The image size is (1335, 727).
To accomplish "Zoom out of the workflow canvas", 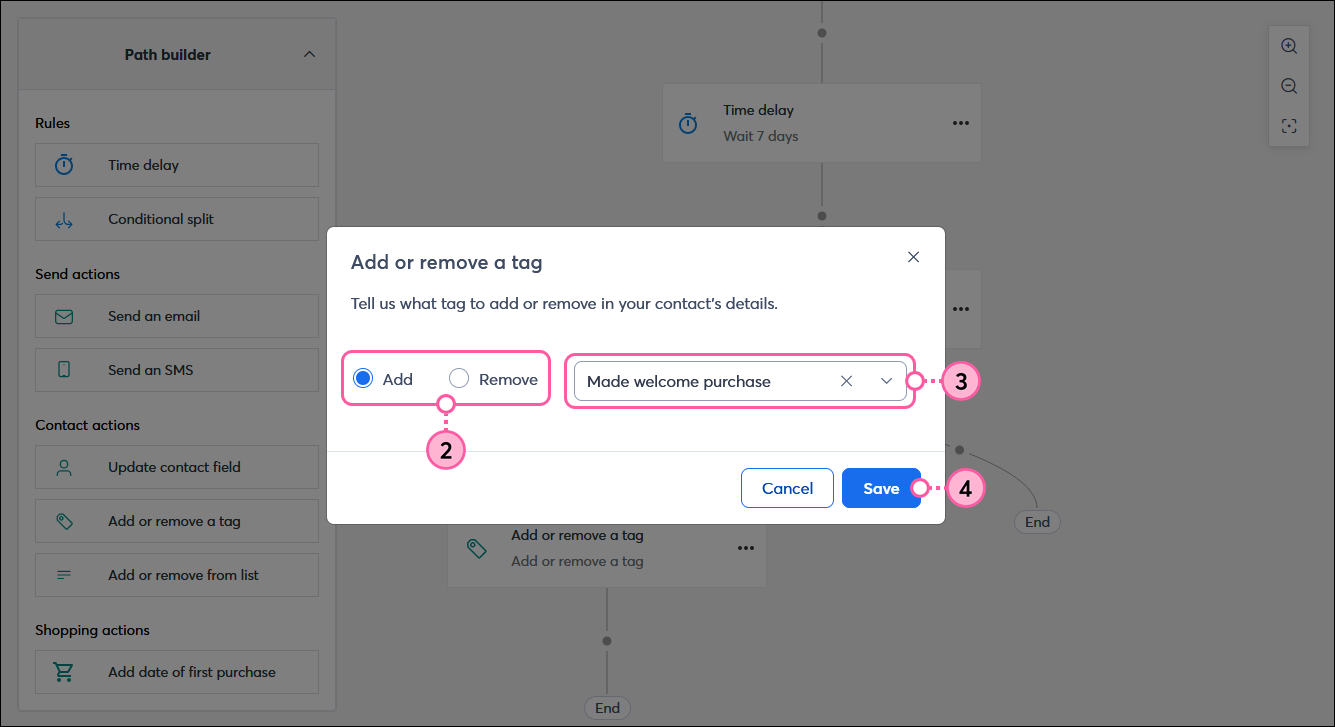I will 1288,85.
